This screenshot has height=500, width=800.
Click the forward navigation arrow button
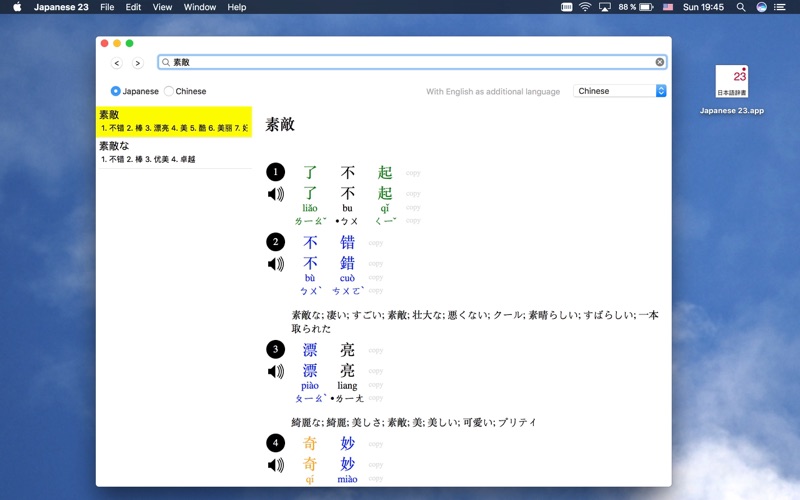pyautogui.click(x=137, y=63)
